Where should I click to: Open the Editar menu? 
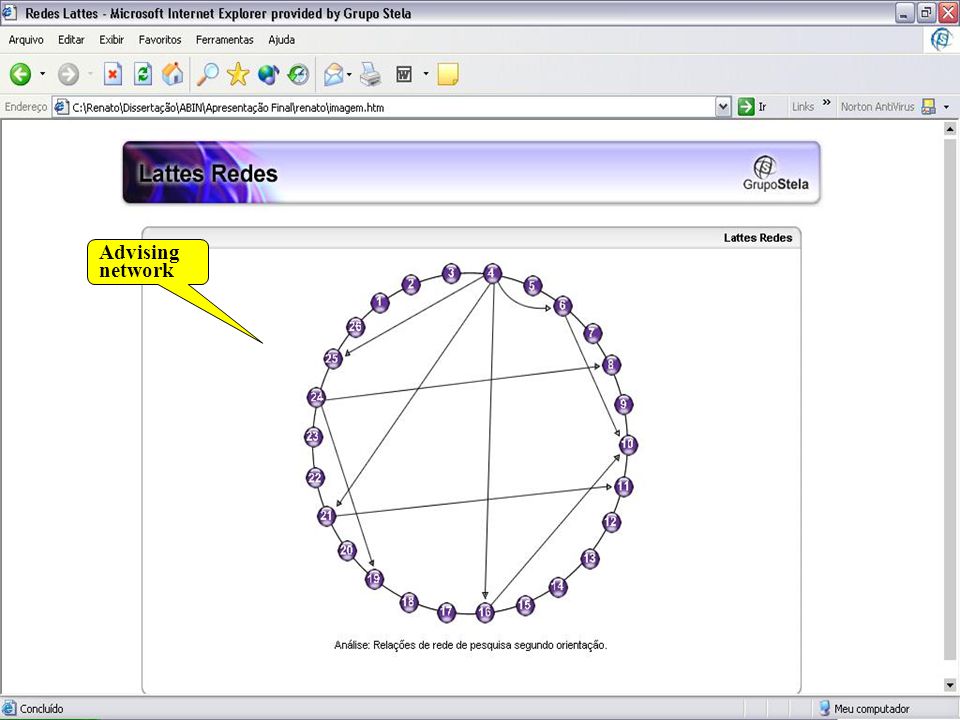tap(71, 40)
